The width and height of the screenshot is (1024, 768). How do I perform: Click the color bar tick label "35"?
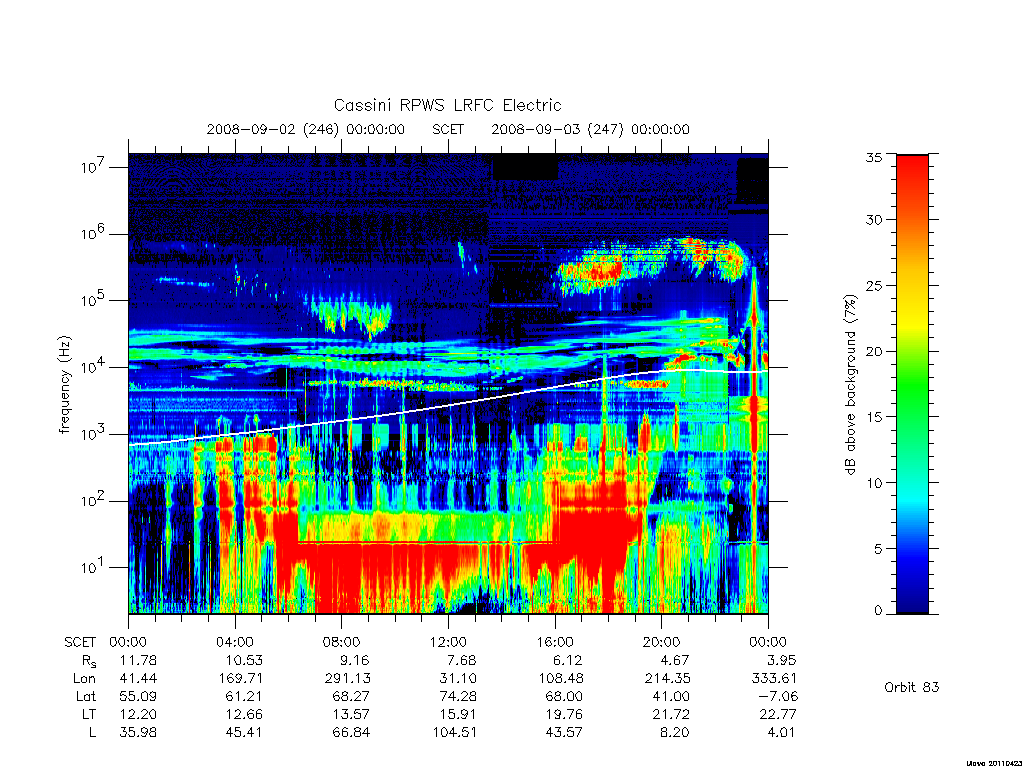click(x=874, y=157)
